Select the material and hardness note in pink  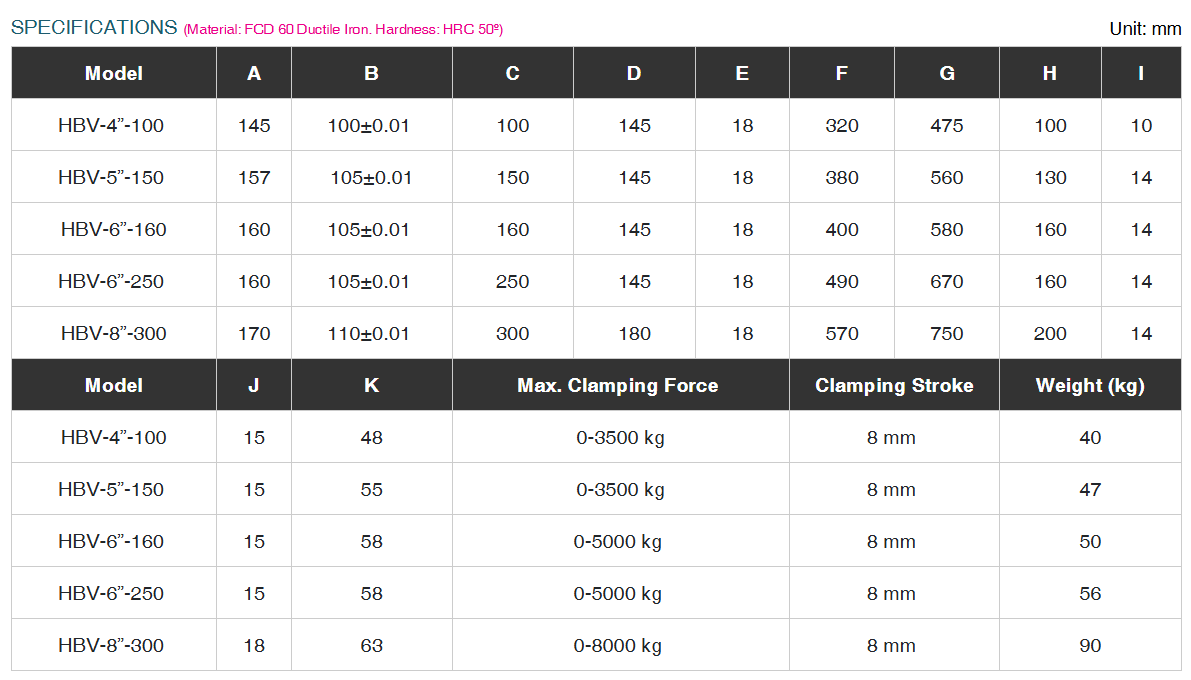(x=343, y=30)
